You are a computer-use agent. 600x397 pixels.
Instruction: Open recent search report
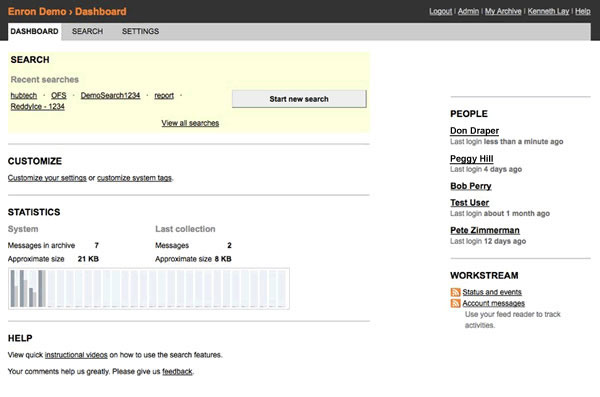[x=164, y=95]
